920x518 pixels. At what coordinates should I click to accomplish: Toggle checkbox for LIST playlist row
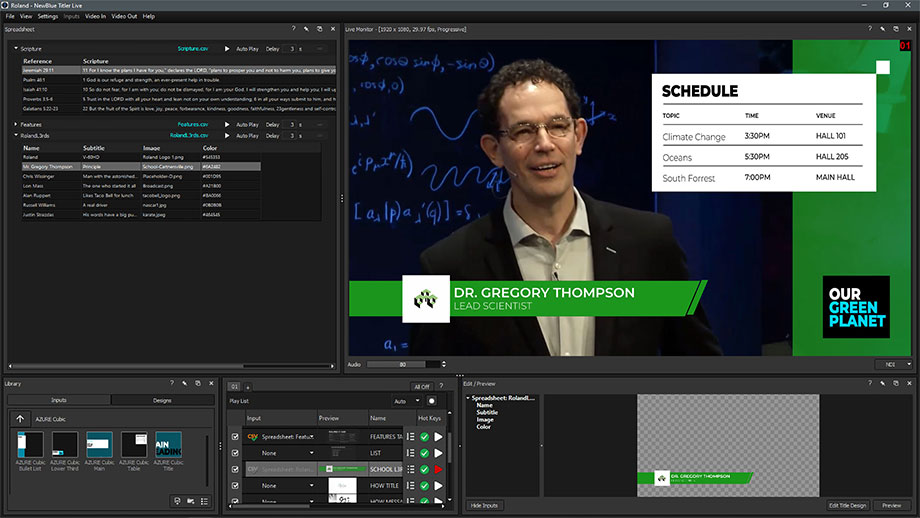coord(235,453)
